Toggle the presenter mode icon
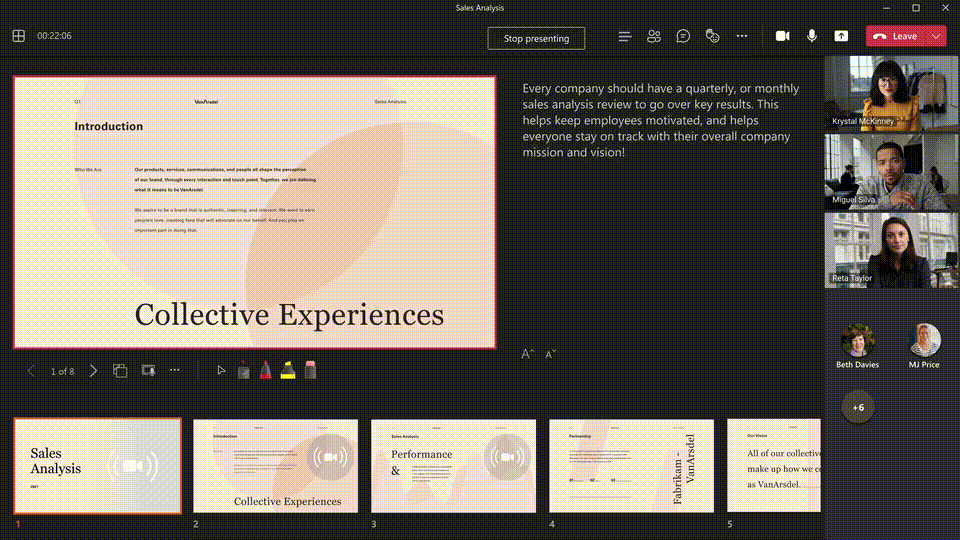 (148, 370)
